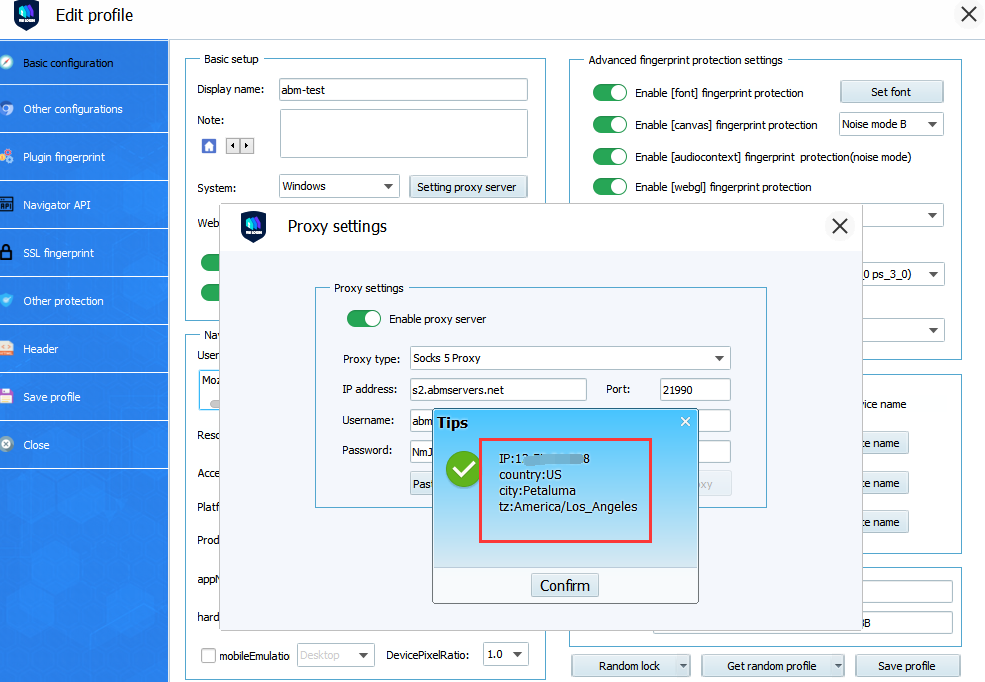Toggle audiocontext fingerprint protection
Viewport: 985px width, 682px height.
click(610, 157)
